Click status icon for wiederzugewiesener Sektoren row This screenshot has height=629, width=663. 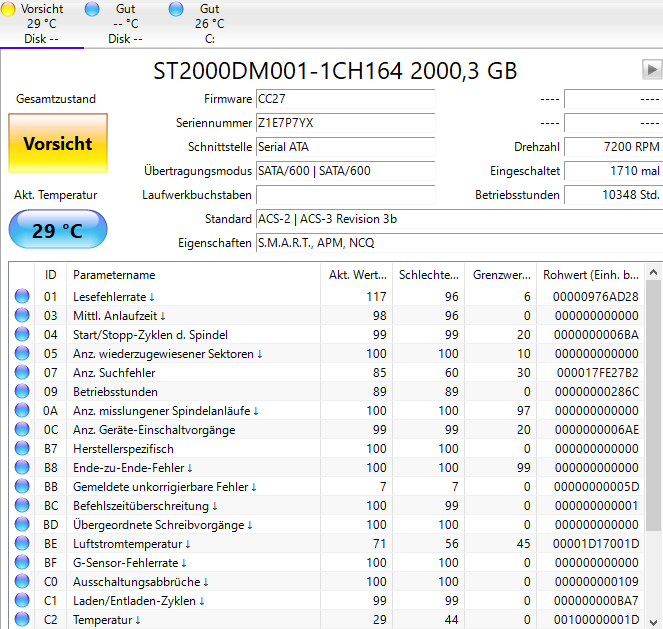coord(22,353)
